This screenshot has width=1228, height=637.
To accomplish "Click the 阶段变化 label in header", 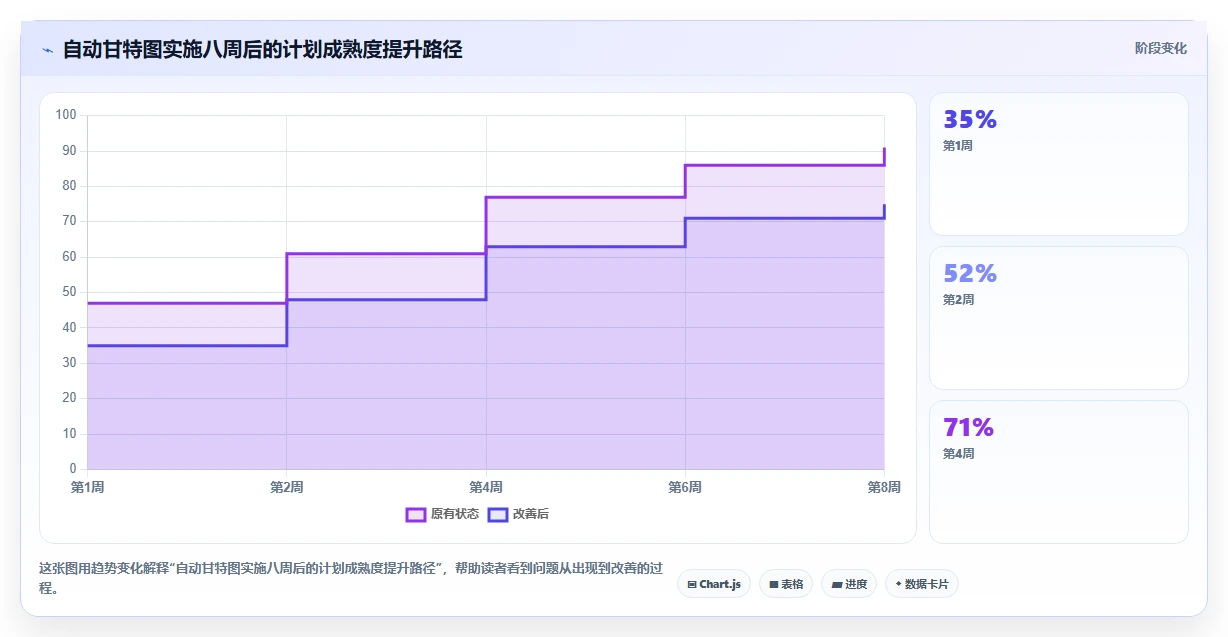I will (1160, 48).
